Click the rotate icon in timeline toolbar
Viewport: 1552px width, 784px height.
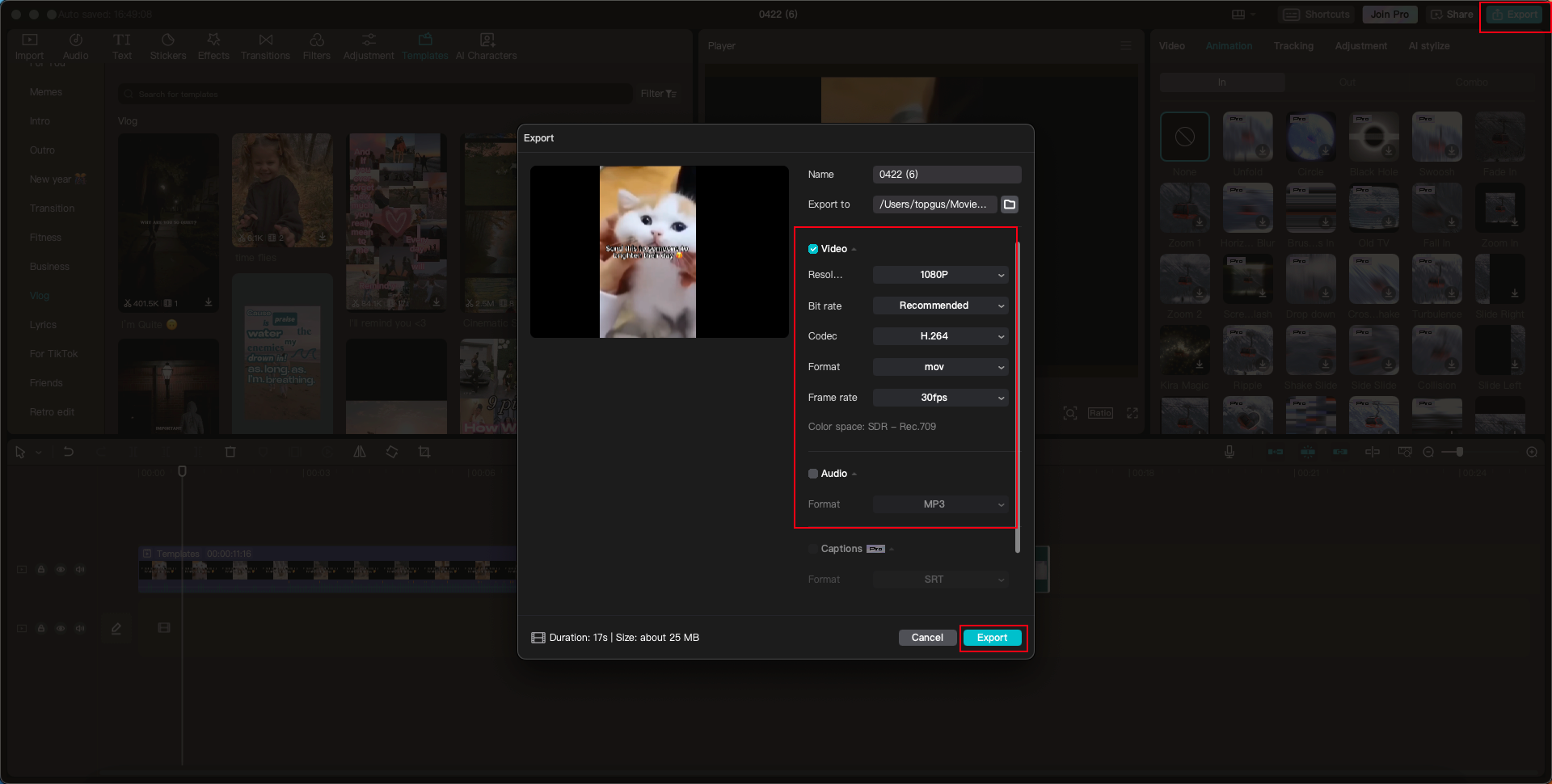(392, 452)
